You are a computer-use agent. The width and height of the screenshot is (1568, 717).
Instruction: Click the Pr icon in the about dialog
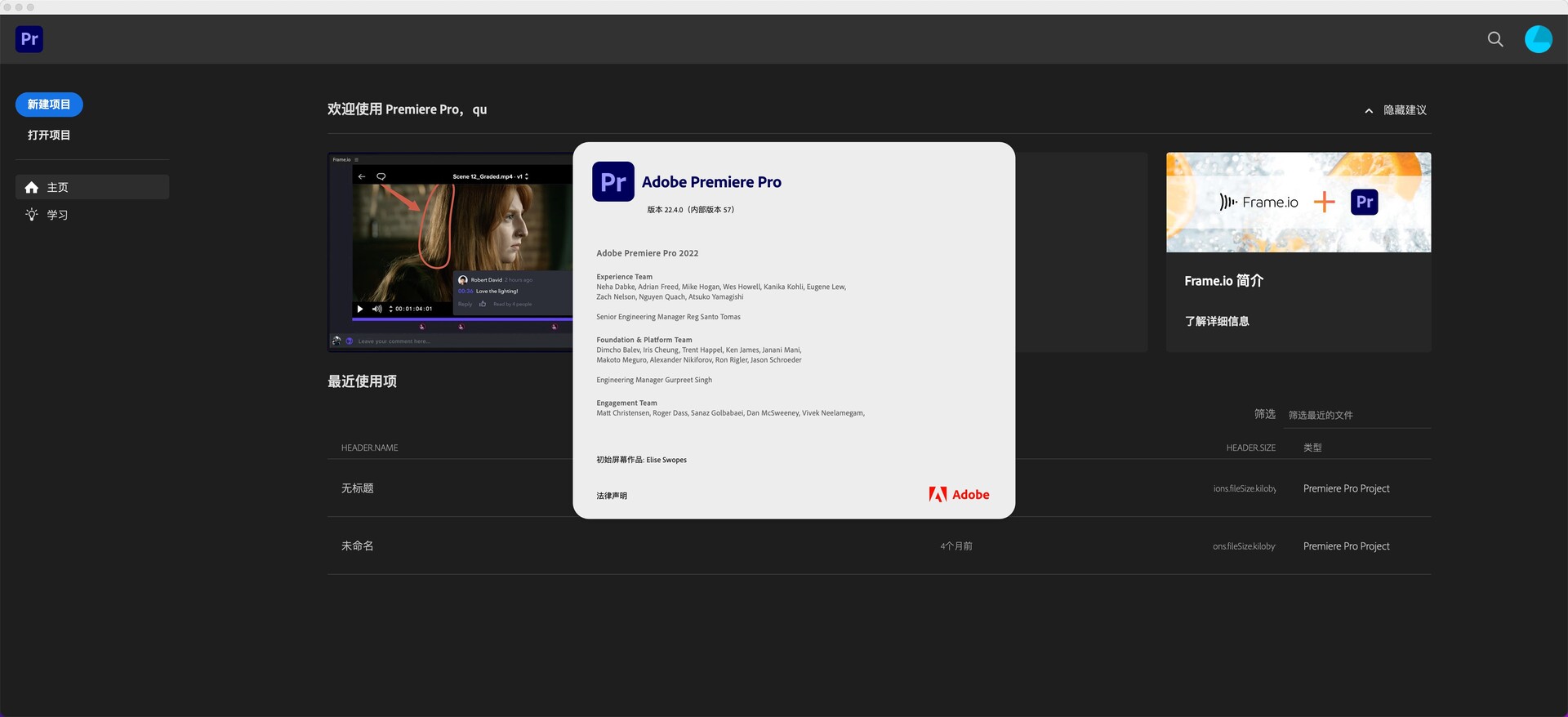pyautogui.click(x=612, y=181)
